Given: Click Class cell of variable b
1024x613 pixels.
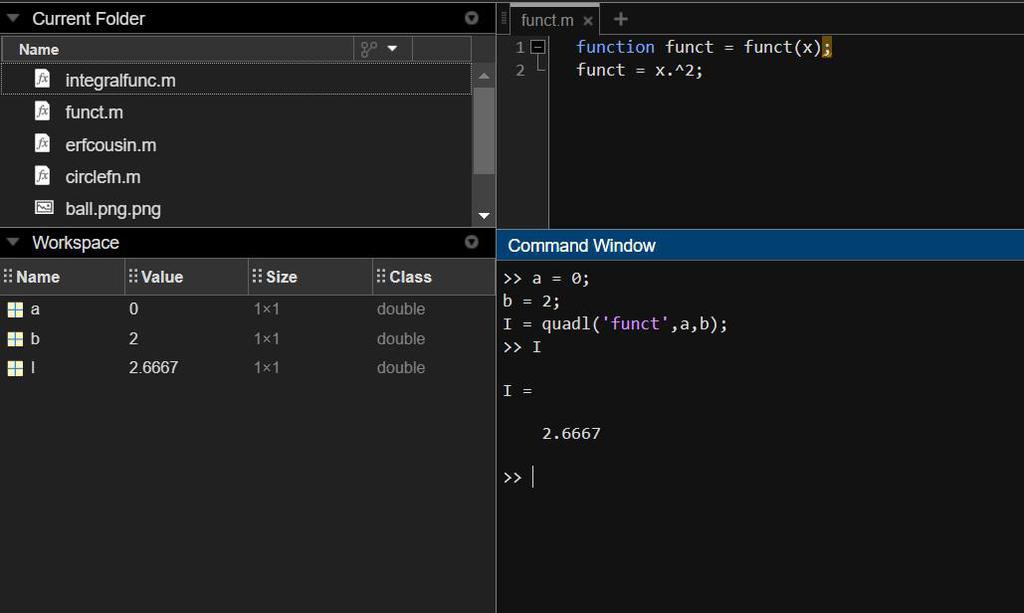Looking at the screenshot, I should (x=401, y=339).
